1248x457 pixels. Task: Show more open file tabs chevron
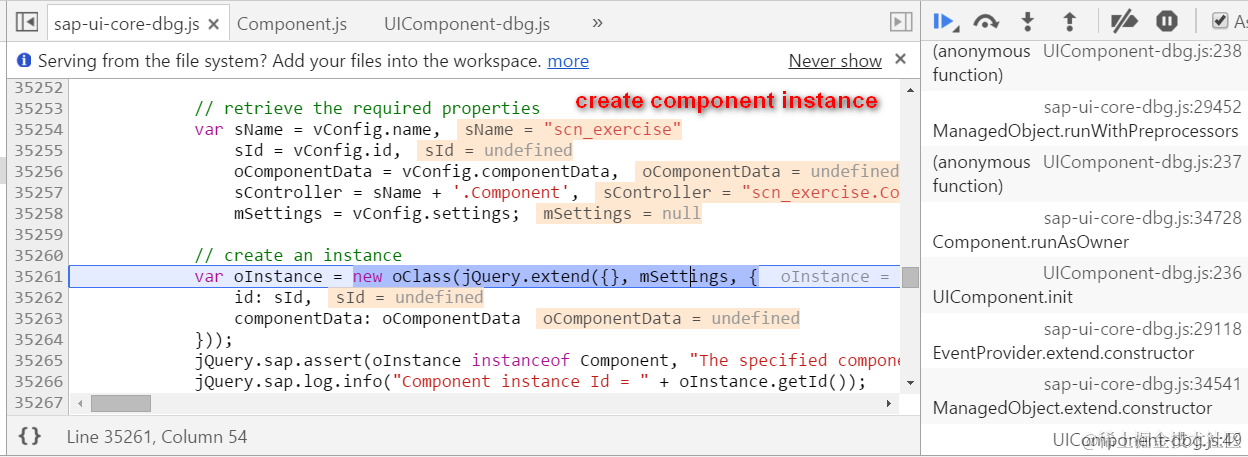pos(597,22)
